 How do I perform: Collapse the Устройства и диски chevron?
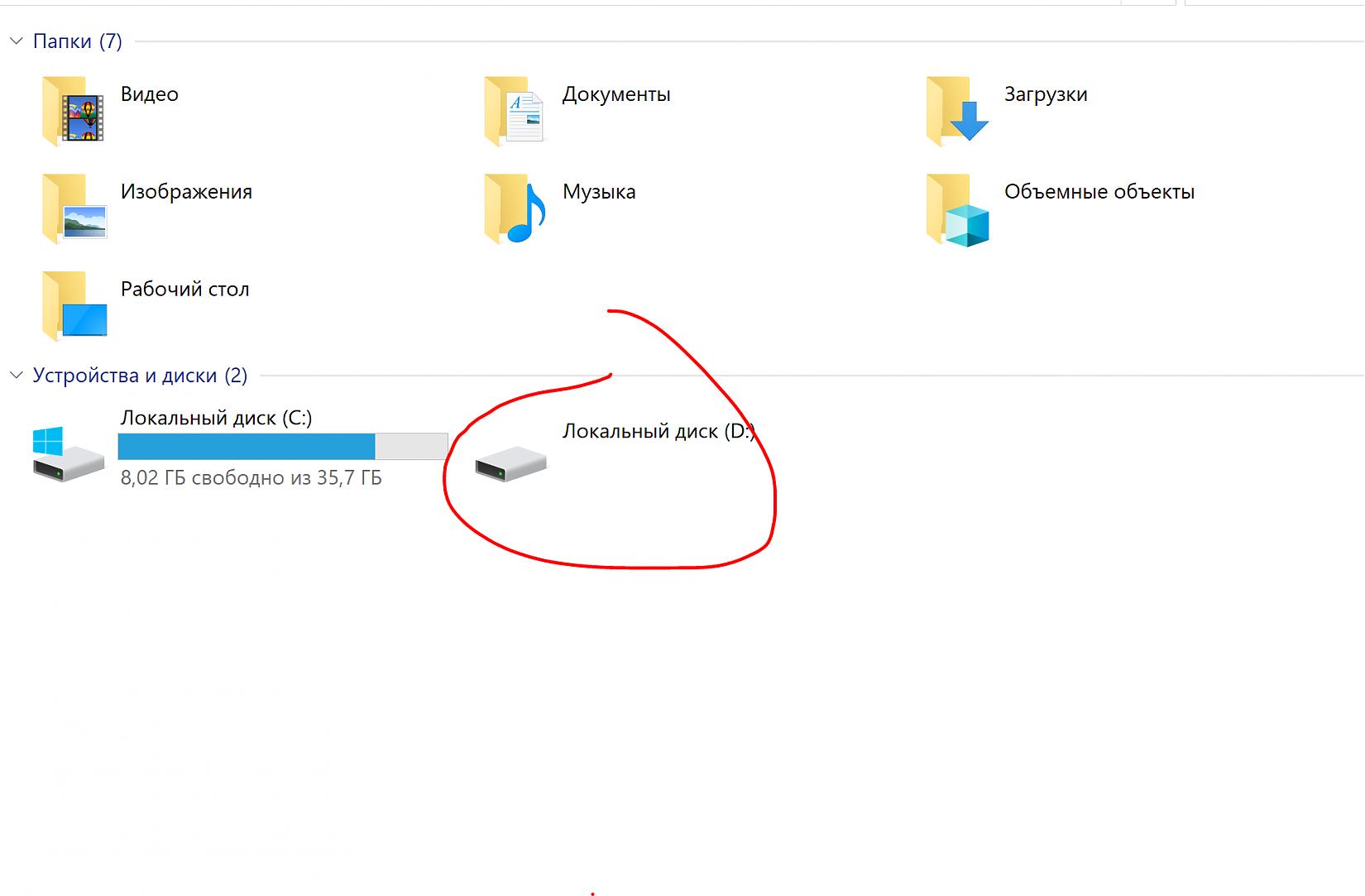tap(16, 376)
